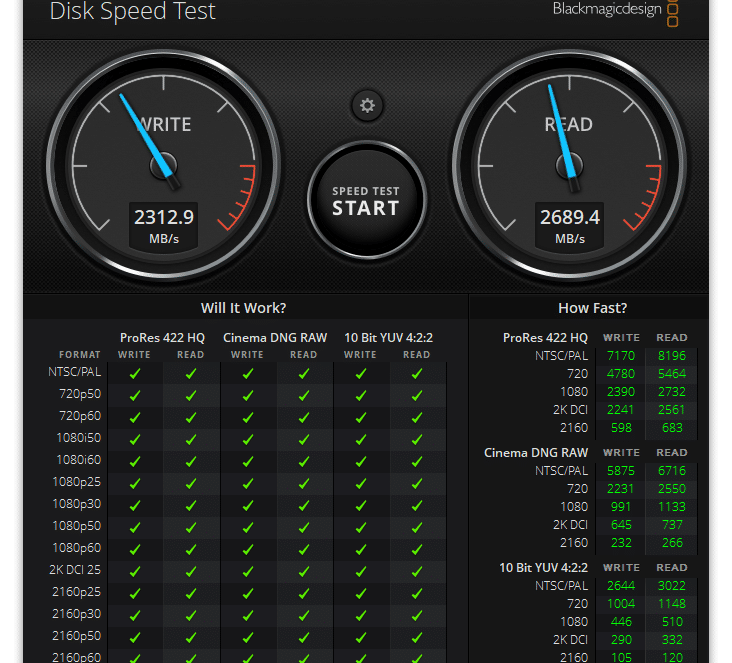Click the NTSC/PAL YUV read checkmark

coord(417,374)
